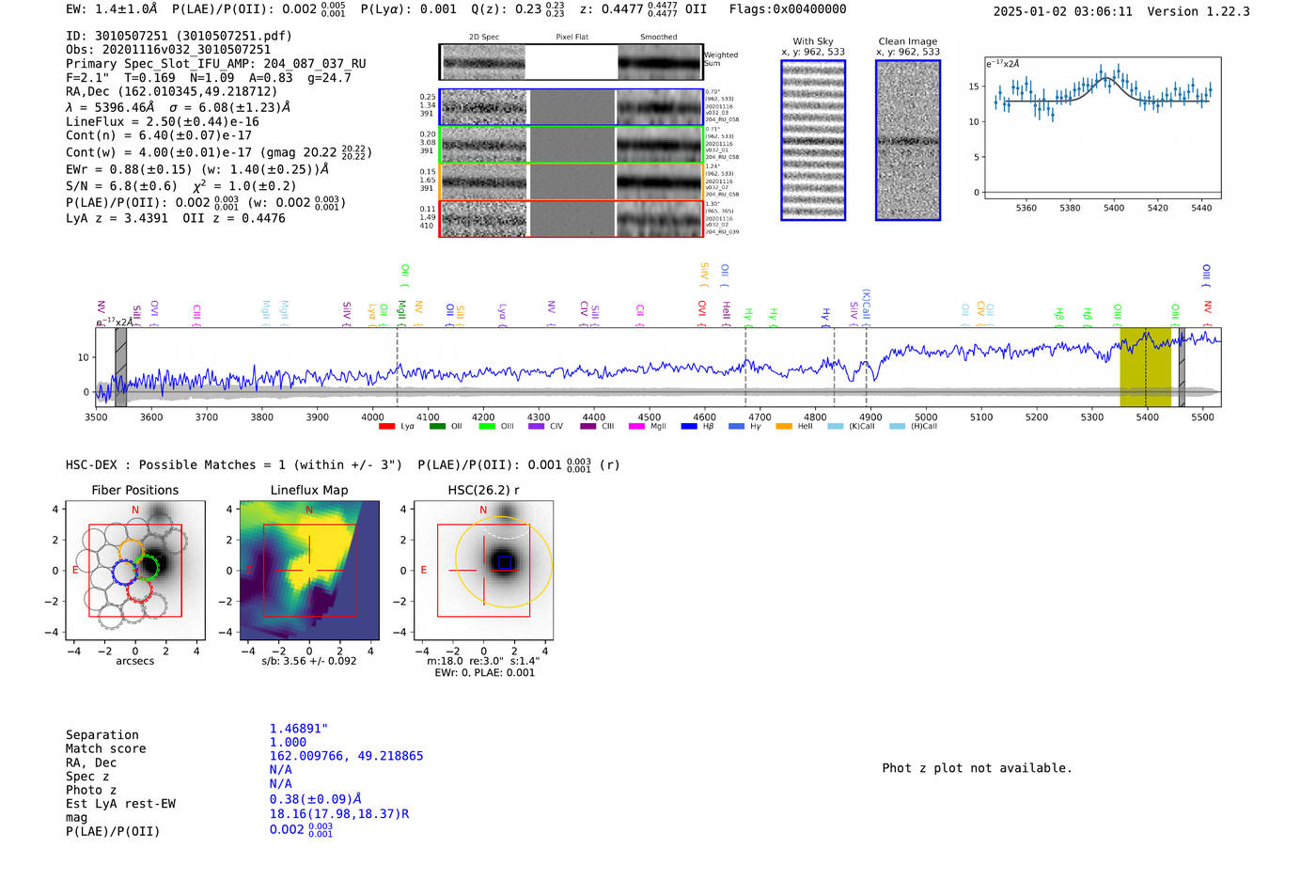This screenshot has width=1316, height=896.
Task: Click the dark green OII legend swatch
Action: [437, 426]
